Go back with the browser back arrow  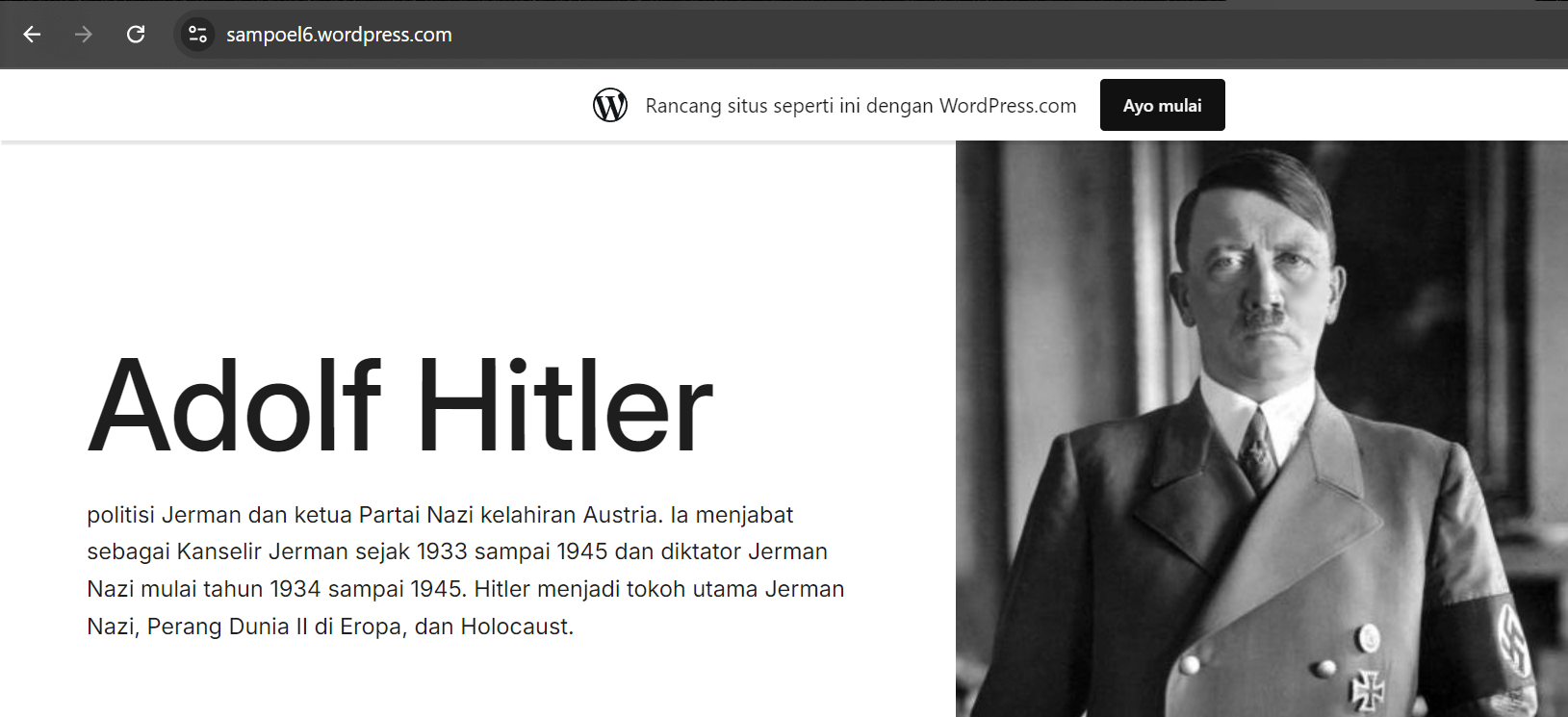coord(32,35)
